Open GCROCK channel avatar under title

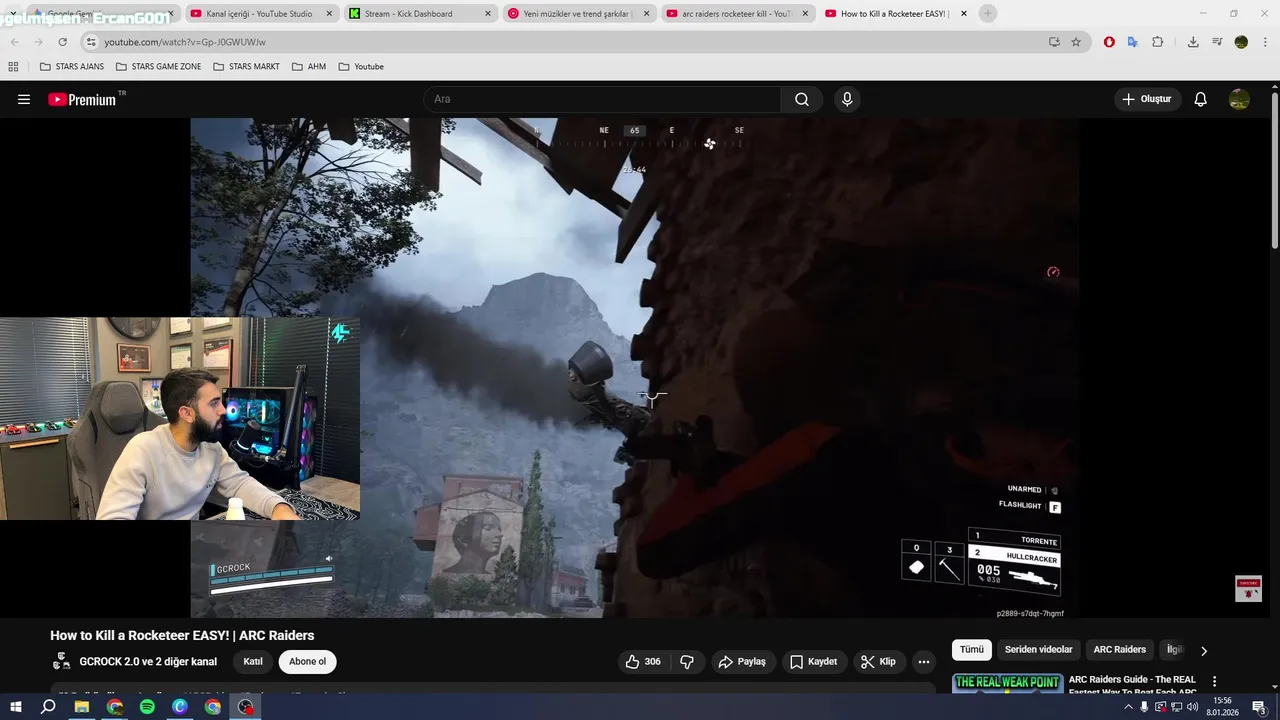[x=62, y=661]
